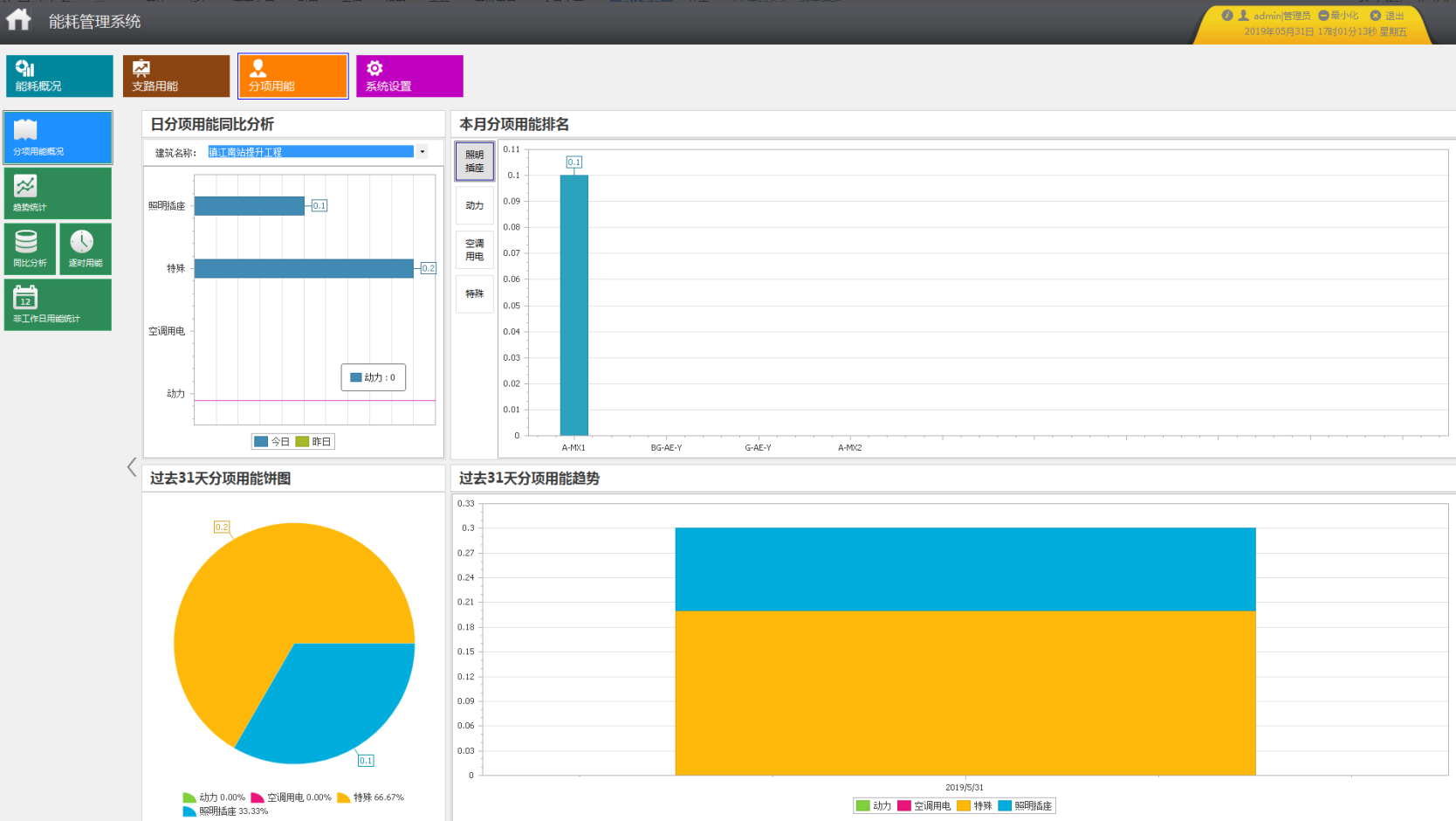Click the date and time display in header

[x=1325, y=31]
